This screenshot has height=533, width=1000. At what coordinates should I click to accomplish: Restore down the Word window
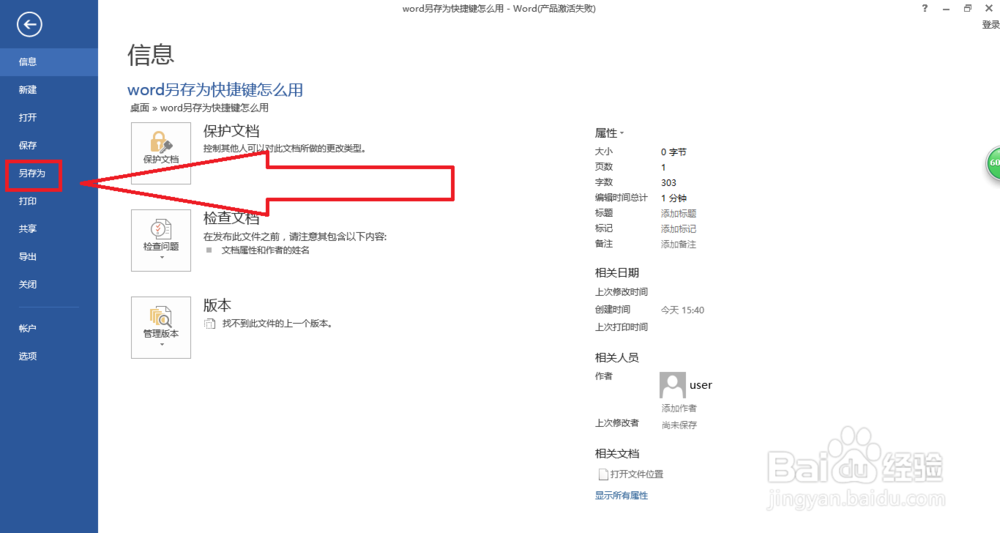tap(967, 8)
